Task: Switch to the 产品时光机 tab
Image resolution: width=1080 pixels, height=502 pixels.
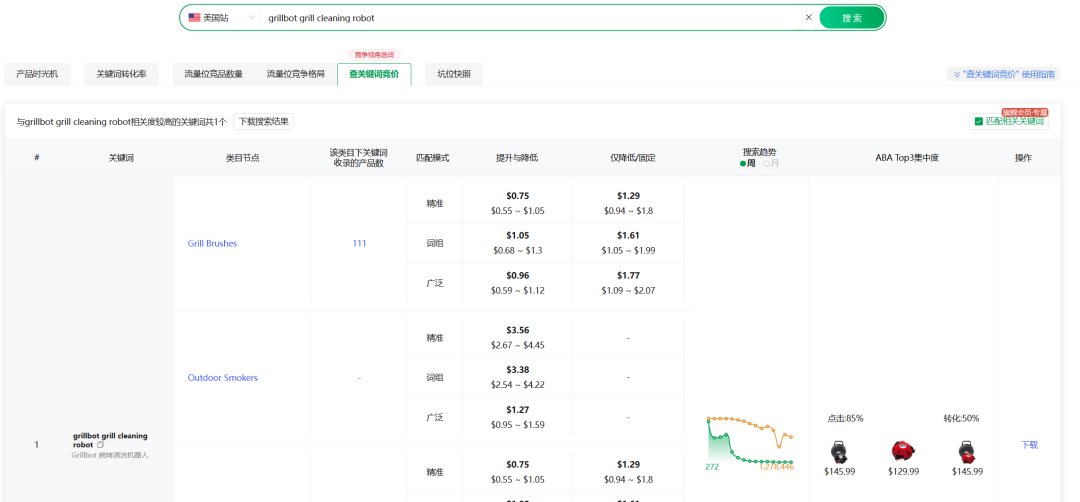Action: pos(37,74)
